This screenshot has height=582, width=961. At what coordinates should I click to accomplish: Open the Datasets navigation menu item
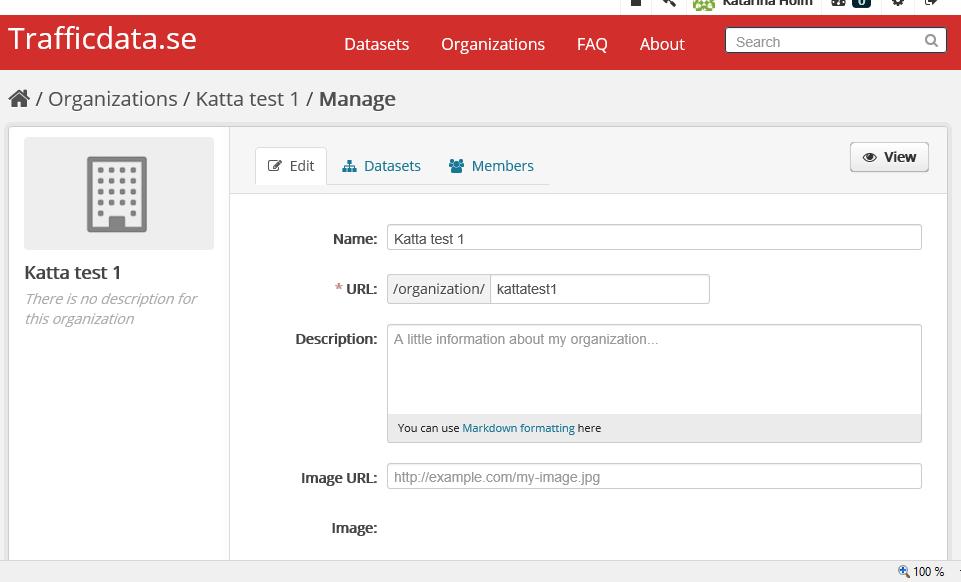click(376, 44)
